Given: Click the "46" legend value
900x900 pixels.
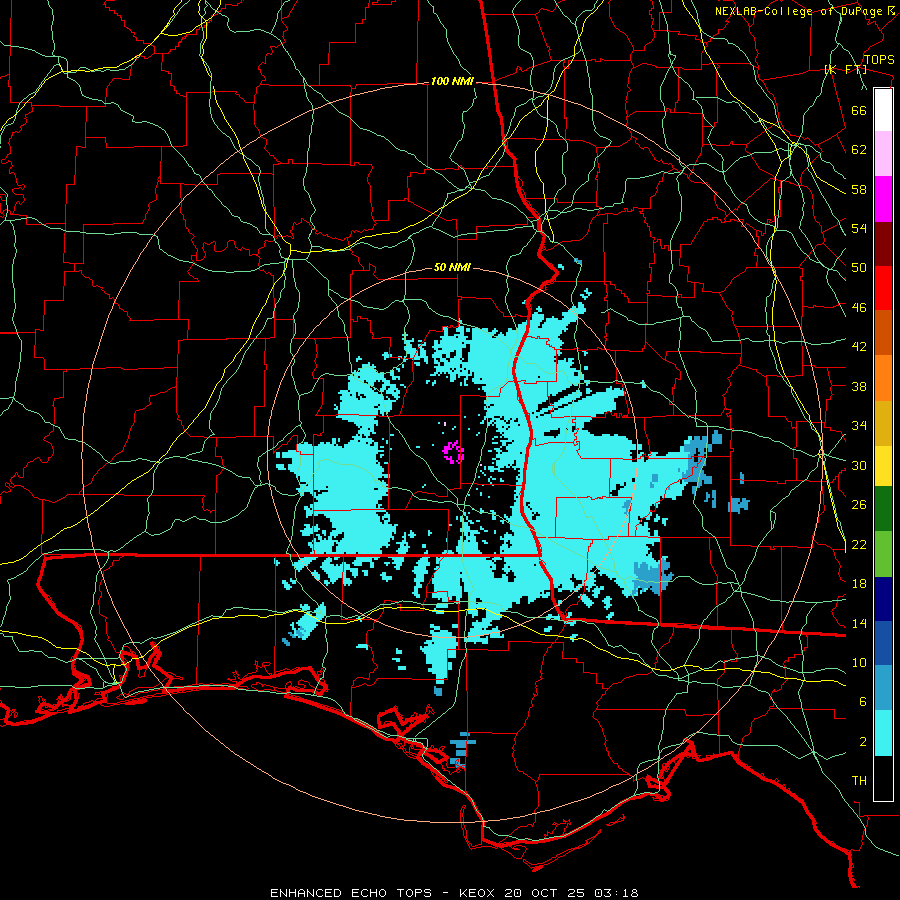Looking at the screenshot, I should click(859, 308).
